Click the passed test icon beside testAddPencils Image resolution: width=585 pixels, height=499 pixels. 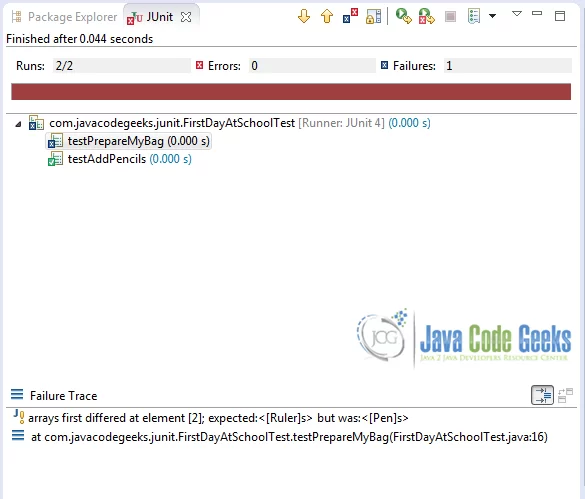pyautogui.click(x=55, y=159)
